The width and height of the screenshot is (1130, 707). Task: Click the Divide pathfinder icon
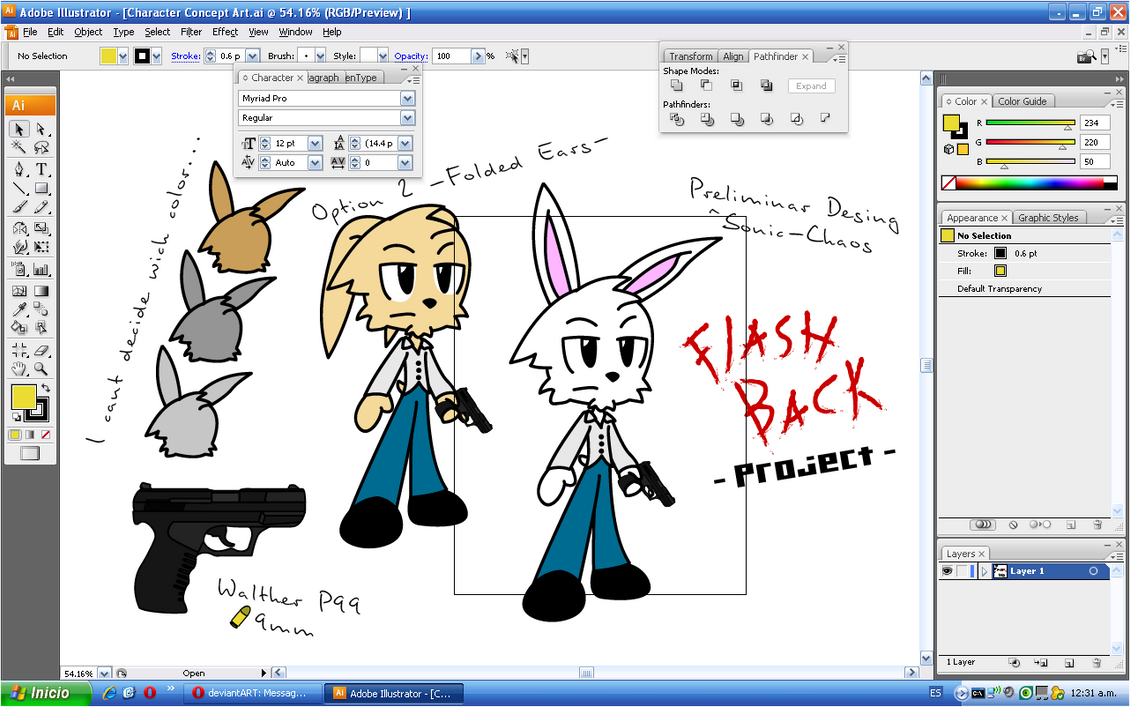coord(677,118)
